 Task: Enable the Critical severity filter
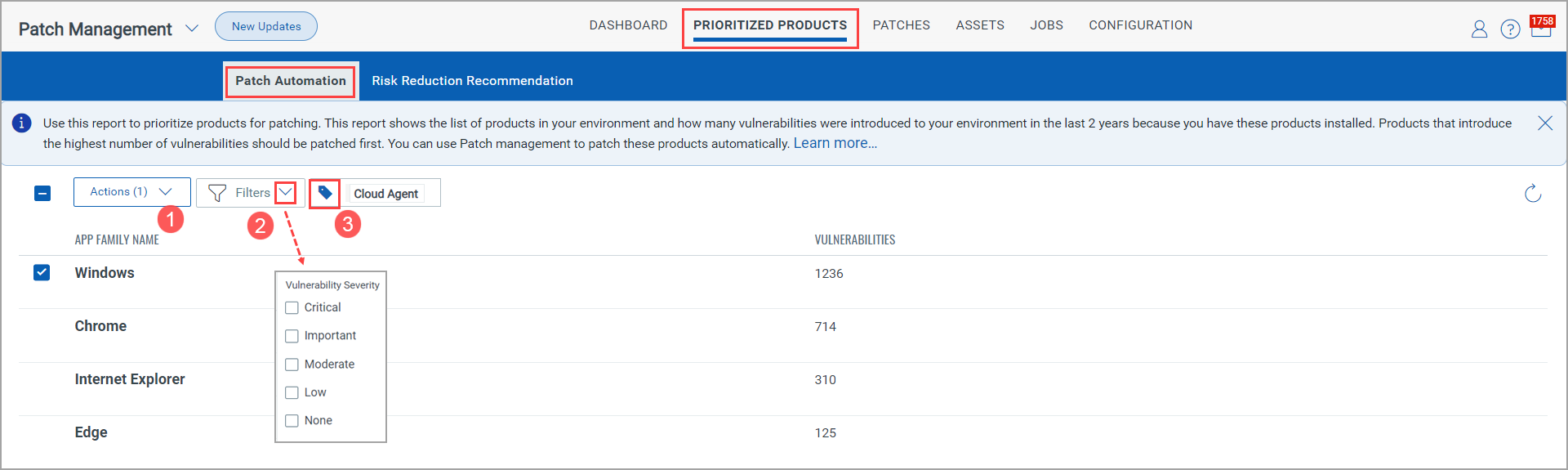pyautogui.click(x=292, y=308)
